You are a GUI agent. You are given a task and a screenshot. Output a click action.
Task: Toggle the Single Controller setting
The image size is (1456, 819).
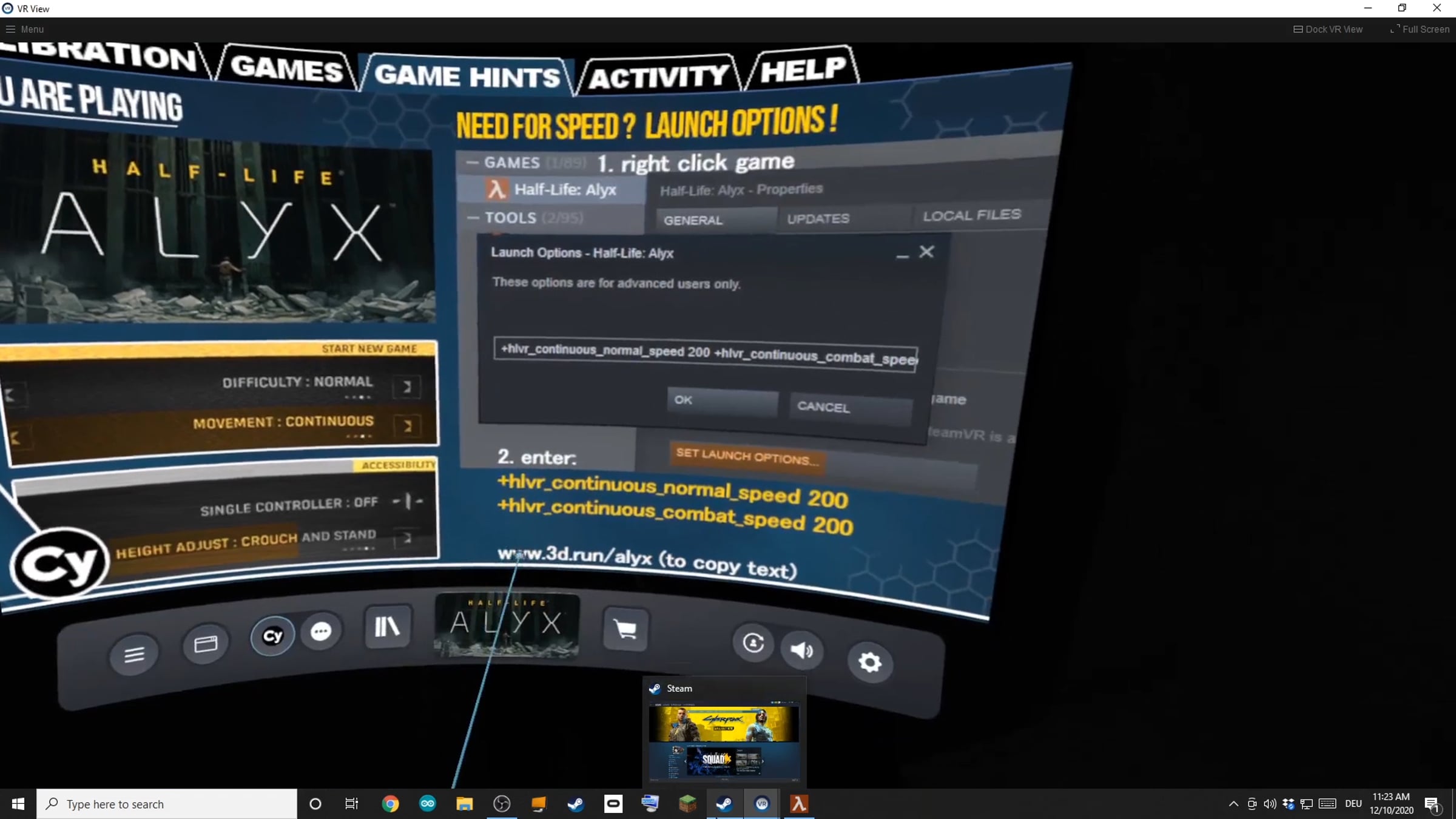coord(408,501)
